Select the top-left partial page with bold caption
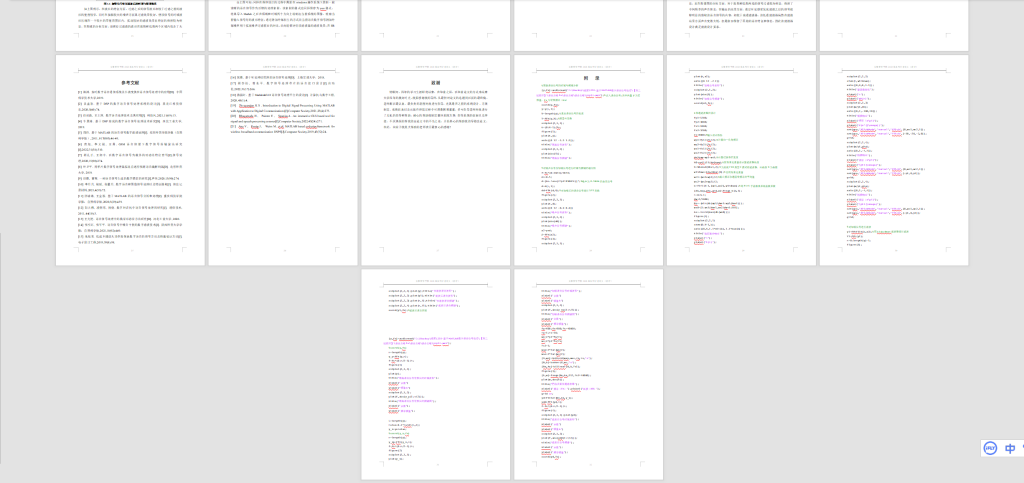The image size is (1024, 483). (130, 25)
